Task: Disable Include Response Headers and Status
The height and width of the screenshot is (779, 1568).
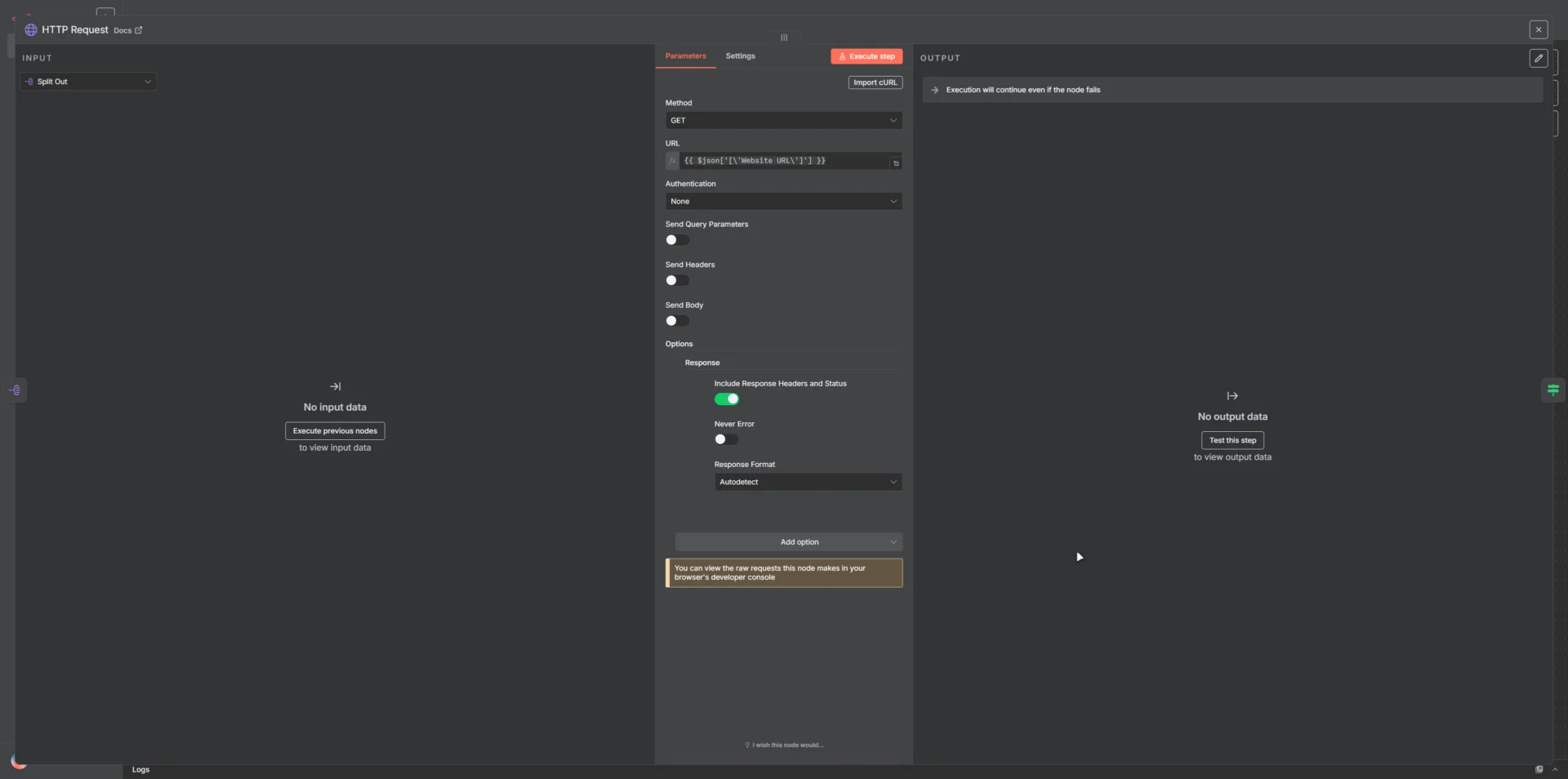Action: coord(726,399)
